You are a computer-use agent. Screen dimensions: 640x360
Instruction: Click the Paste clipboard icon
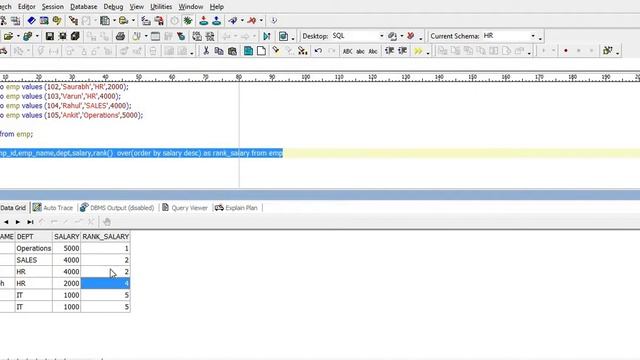232,51
